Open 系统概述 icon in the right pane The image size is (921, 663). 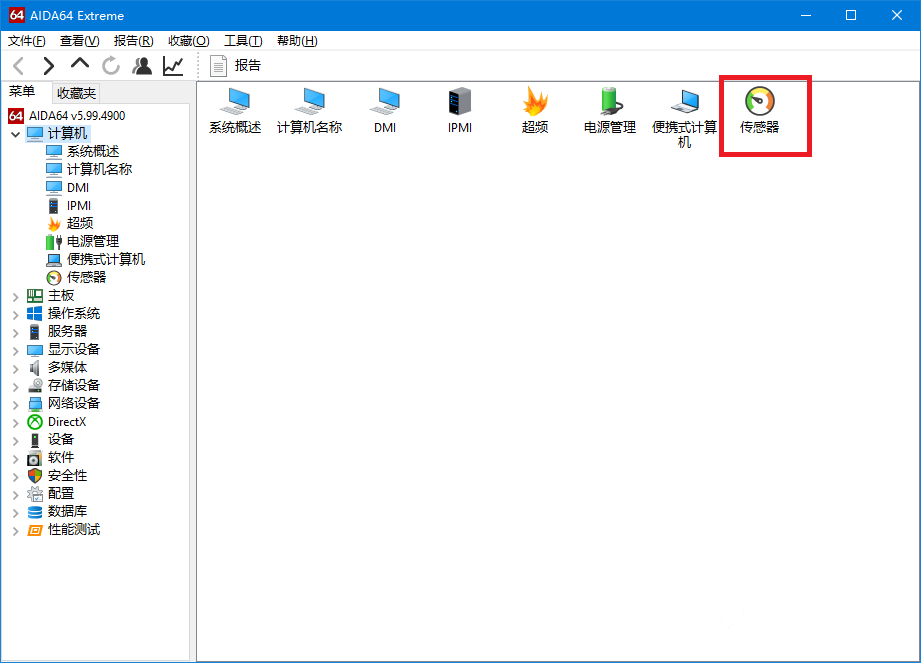(235, 110)
